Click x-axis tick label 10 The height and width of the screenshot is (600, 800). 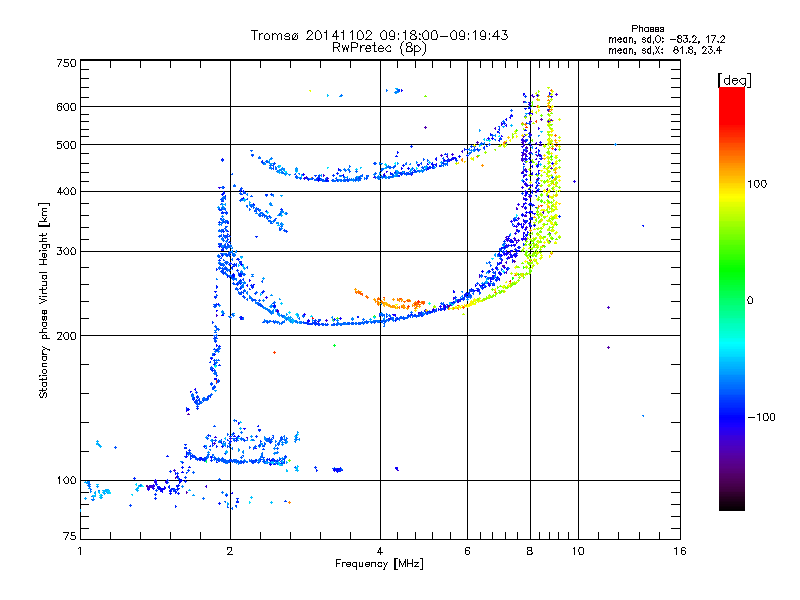pyautogui.click(x=578, y=551)
